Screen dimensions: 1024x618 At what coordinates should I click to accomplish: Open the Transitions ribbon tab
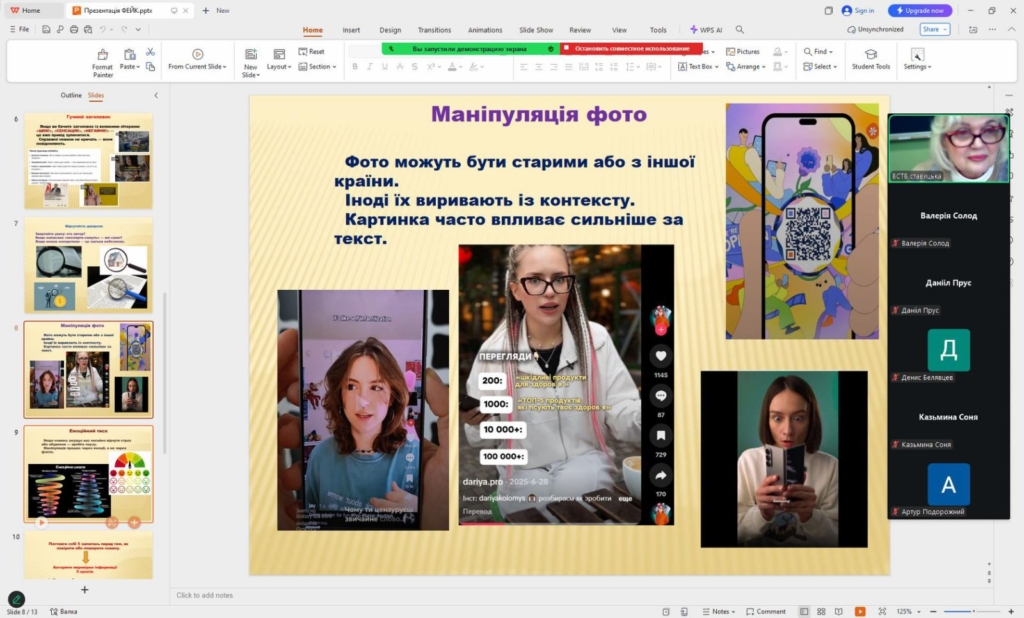coord(434,30)
